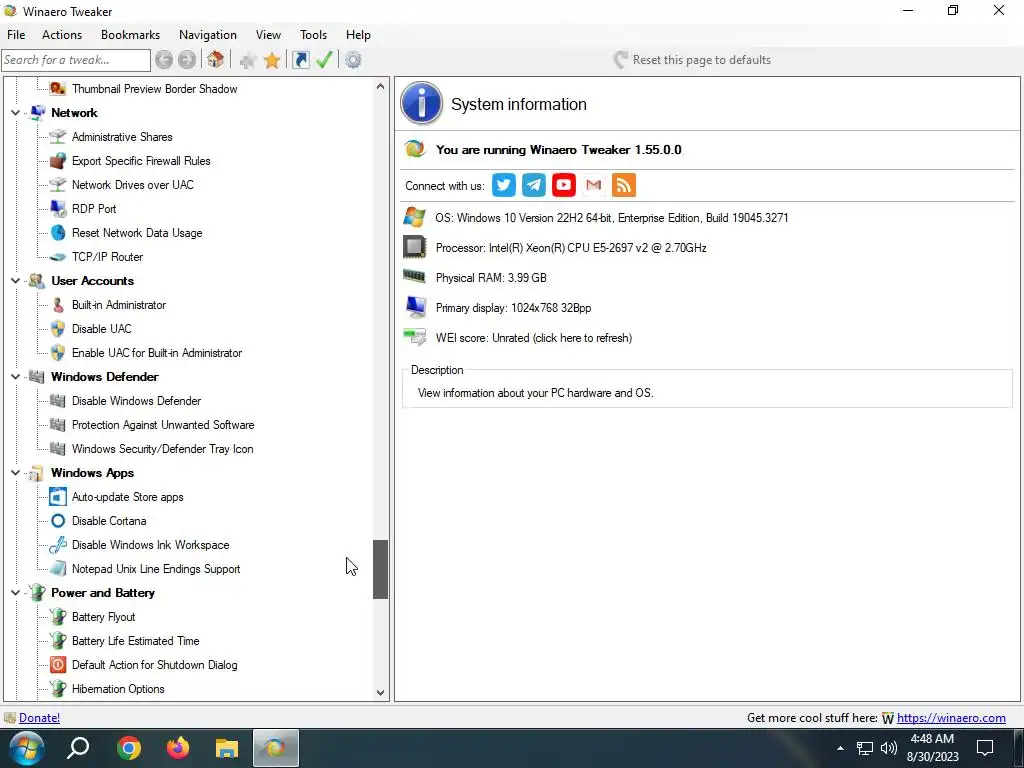The width and height of the screenshot is (1024, 768).
Task: Select Protection Against Unwanted Software
Action: (x=163, y=425)
